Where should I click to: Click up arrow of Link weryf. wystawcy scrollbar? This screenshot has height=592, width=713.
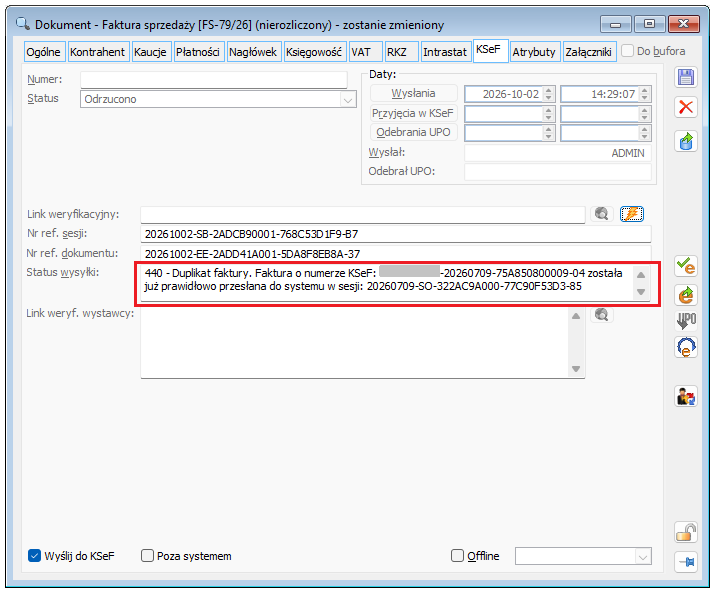point(576,316)
